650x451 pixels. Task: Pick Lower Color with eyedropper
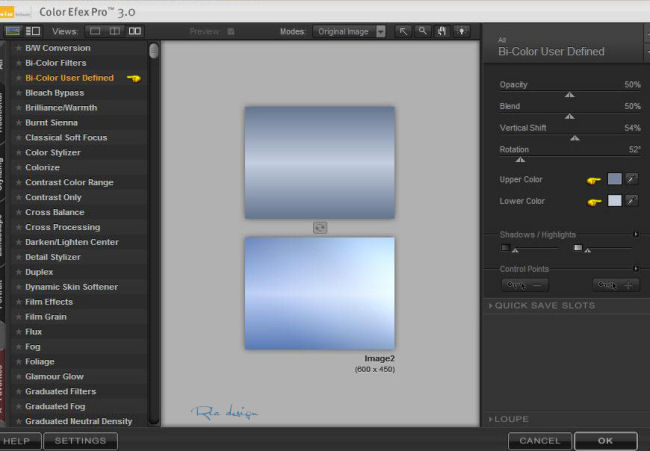tap(632, 201)
